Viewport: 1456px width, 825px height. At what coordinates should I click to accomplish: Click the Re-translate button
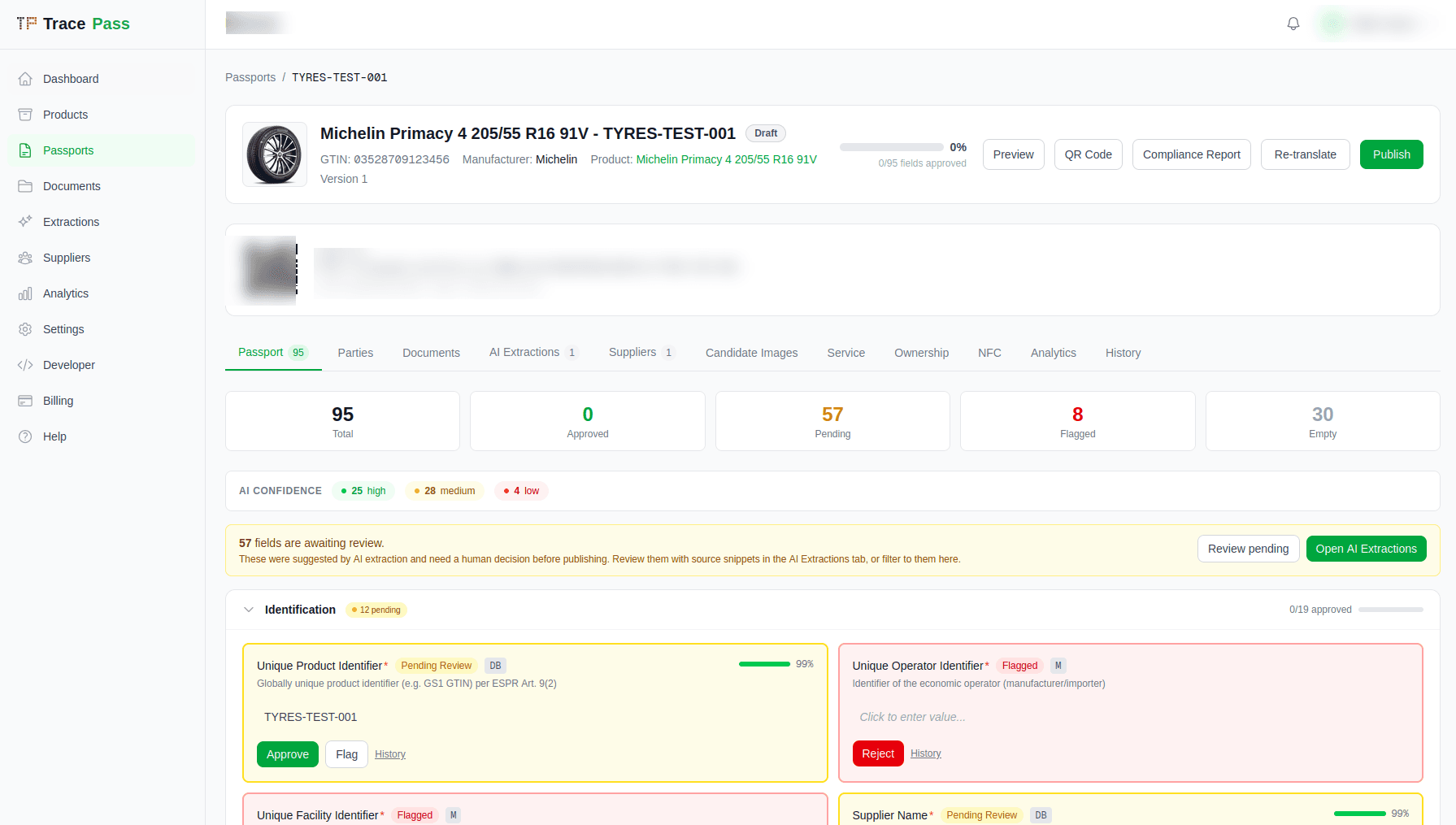[x=1306, y=154]
